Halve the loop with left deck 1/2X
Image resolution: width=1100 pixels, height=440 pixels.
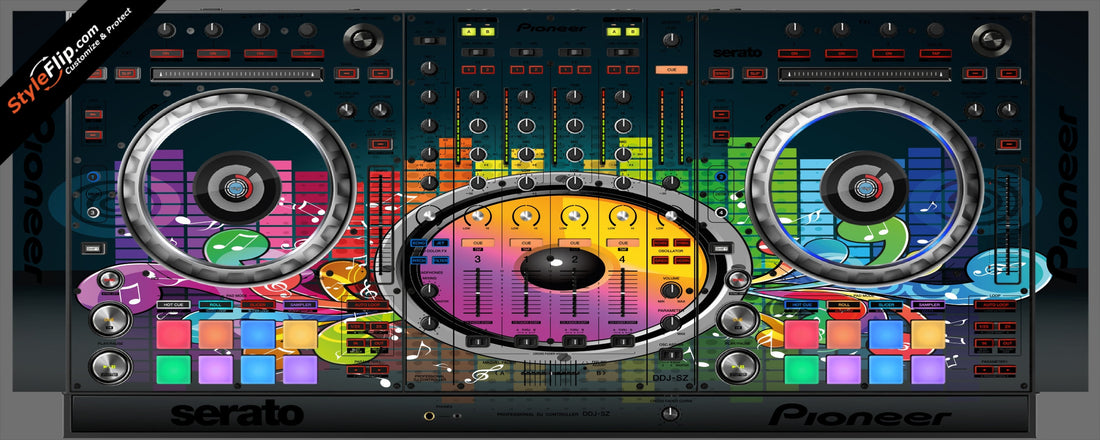(356, 326)
